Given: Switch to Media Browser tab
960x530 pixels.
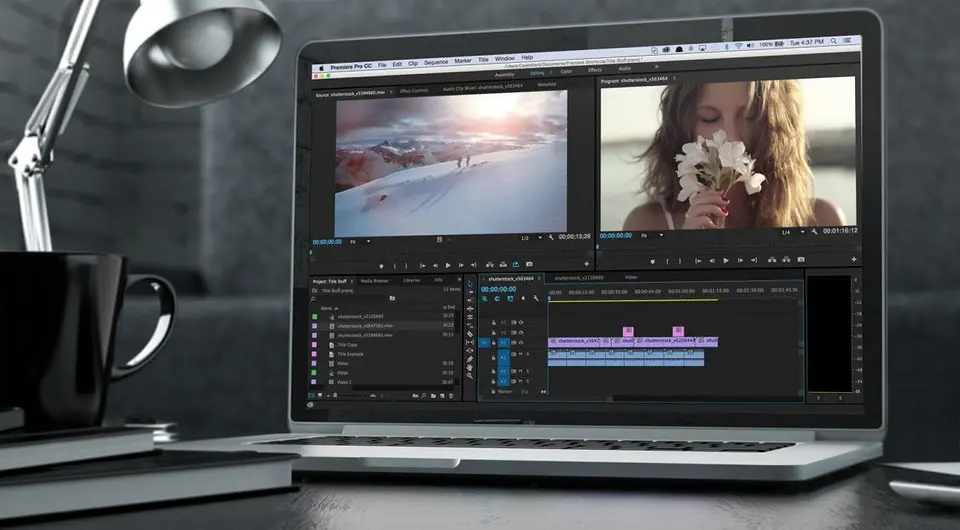Looking at the screenshot, I should coord(375,280).
